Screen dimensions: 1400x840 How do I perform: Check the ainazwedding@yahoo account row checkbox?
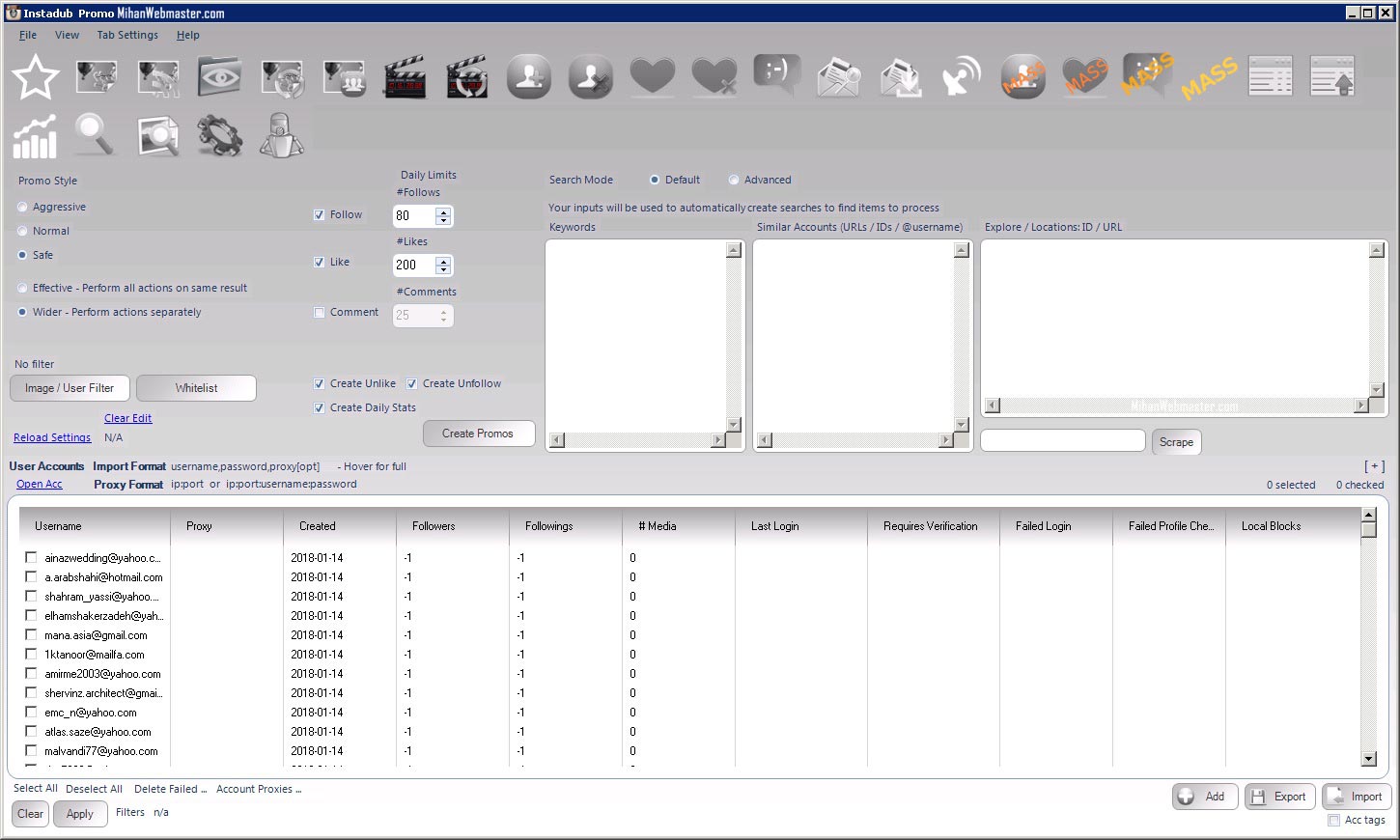coord(31,557)
